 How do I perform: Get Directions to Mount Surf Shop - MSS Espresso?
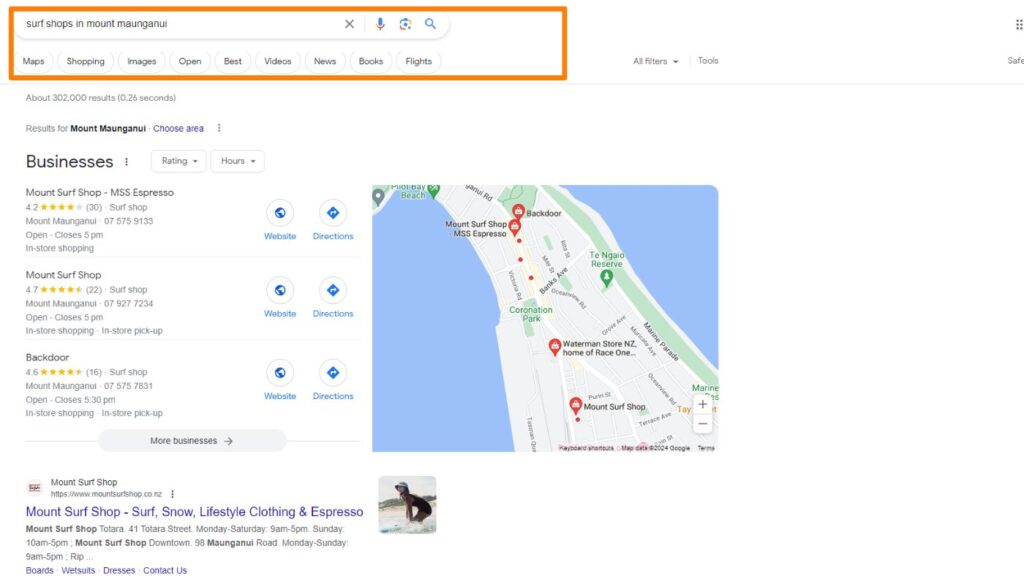tap(333, 221)
